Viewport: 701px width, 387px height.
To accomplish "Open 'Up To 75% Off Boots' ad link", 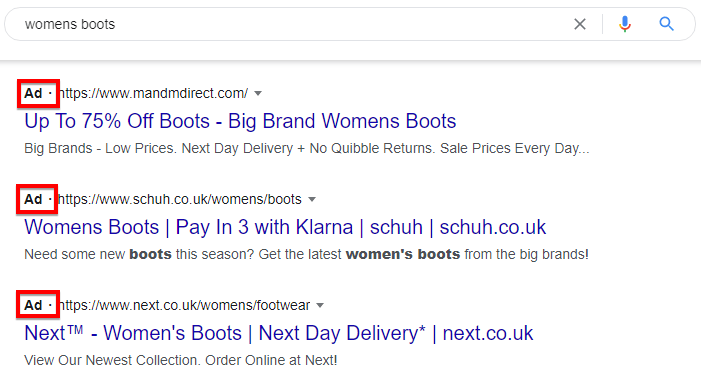I will tap(240, 121).
